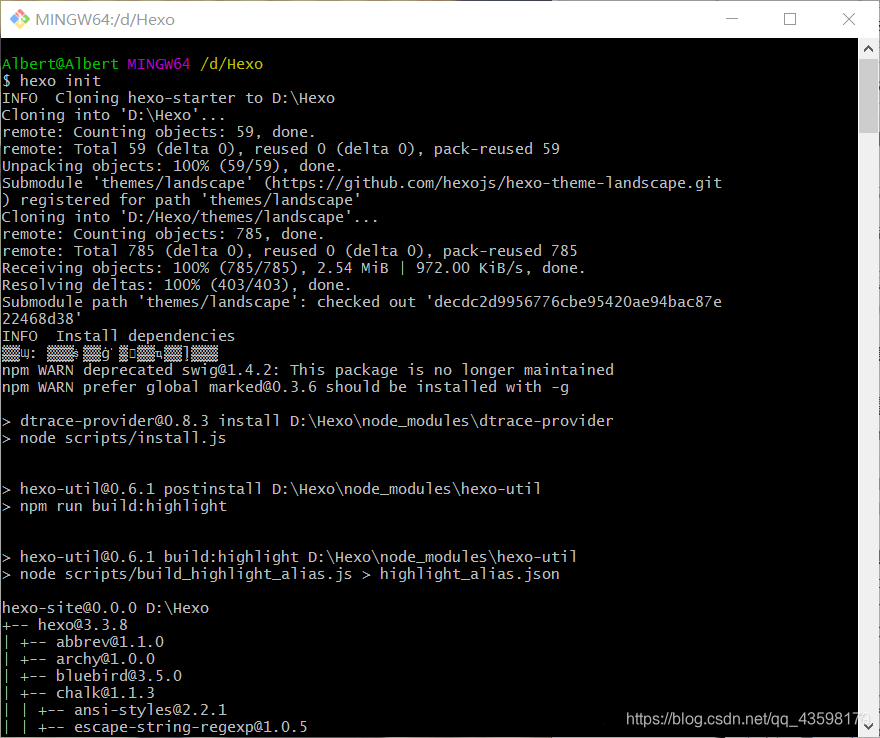Viewport: 880px width, 738px height.
Task: Click 'archy@1.0.0' tree entry
Action: pos(106,659)
